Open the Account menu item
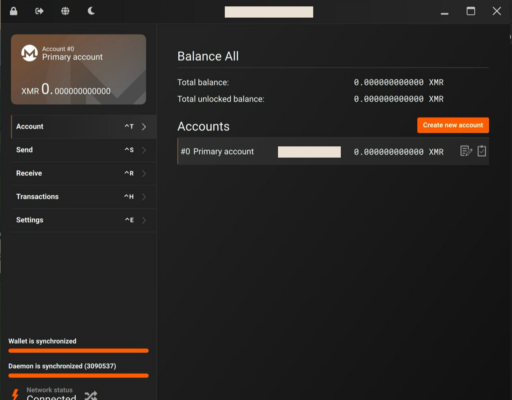 coord(84,127)
